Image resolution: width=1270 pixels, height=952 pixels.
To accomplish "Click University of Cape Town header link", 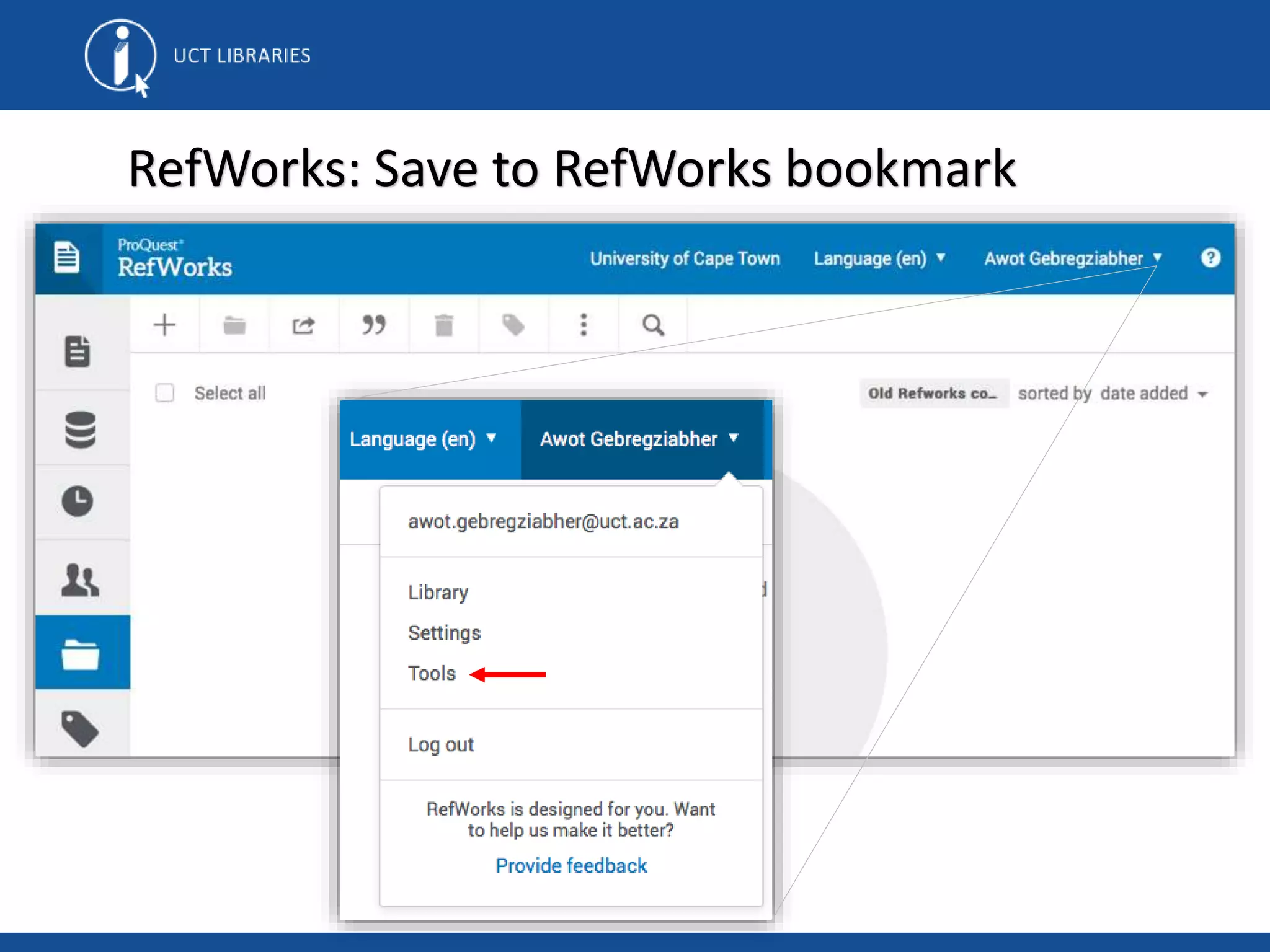I will pos(685,258).
